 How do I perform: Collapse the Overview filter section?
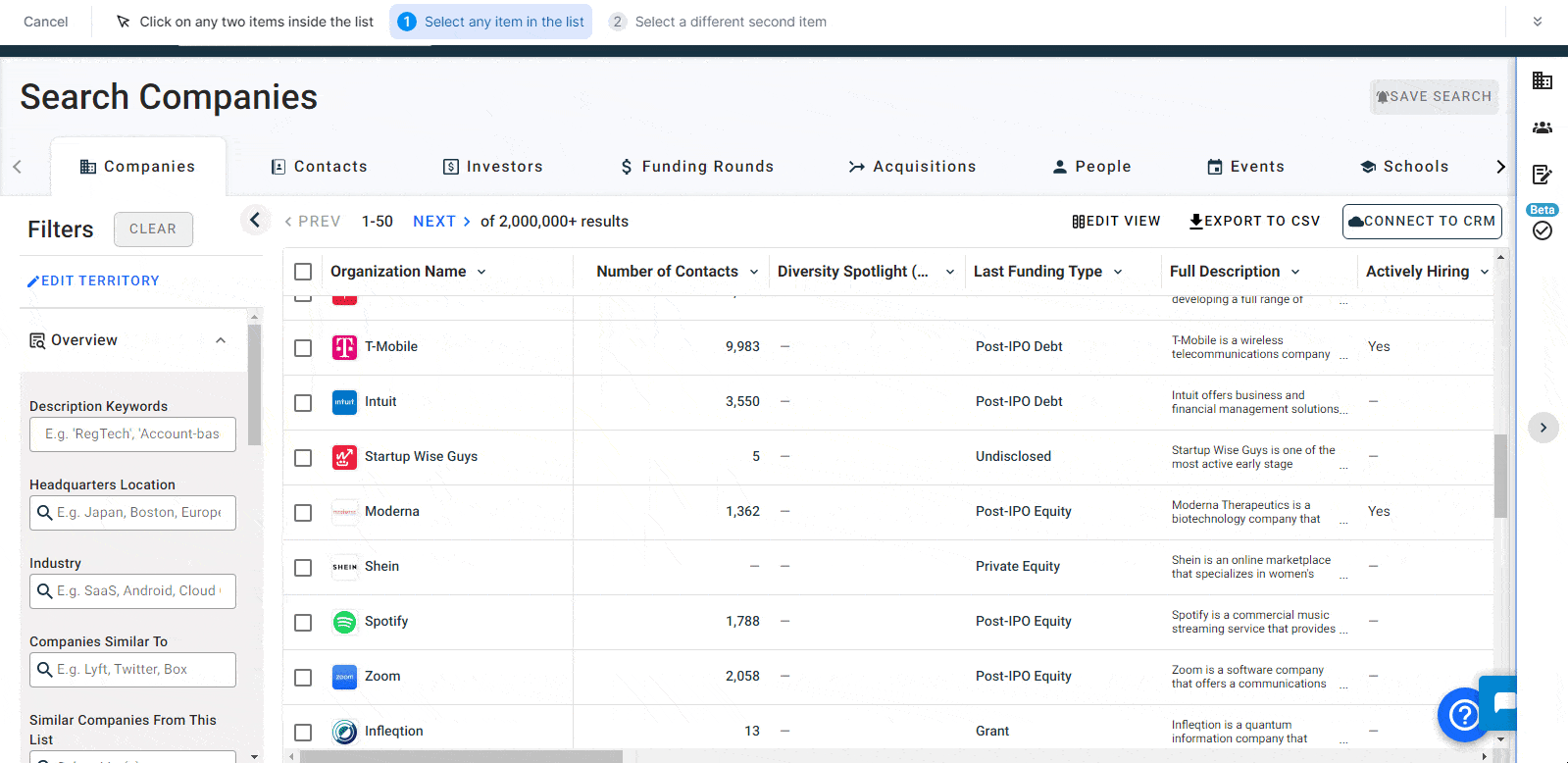(221, 340)
